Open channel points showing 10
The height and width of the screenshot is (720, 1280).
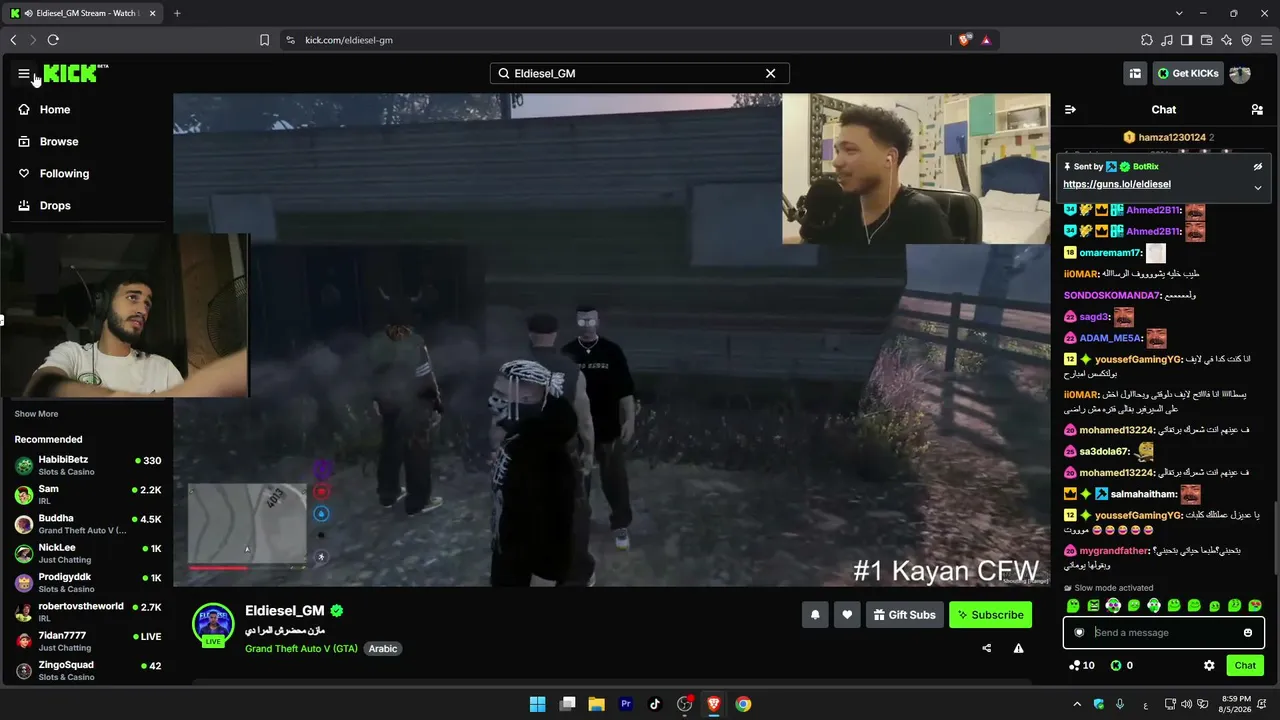coord(1082,665)
